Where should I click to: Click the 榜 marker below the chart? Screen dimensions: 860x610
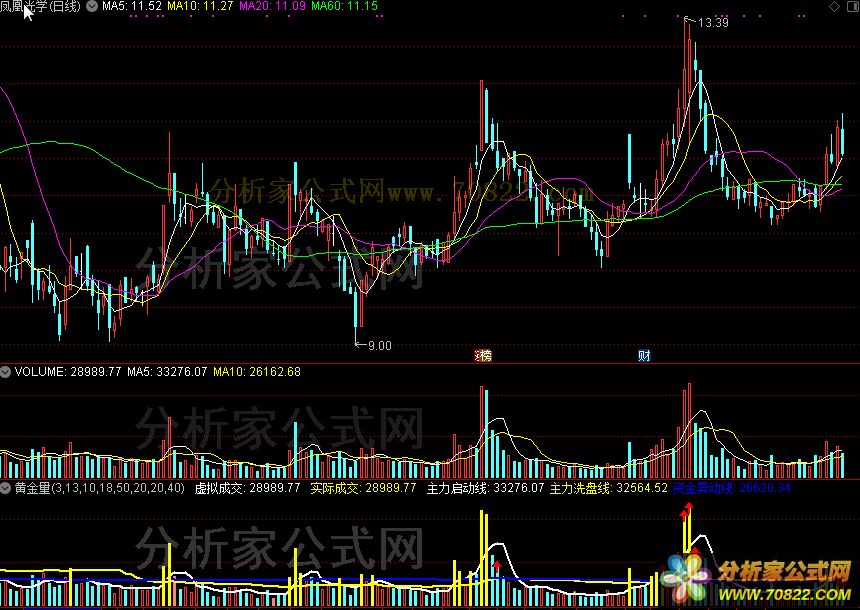click(483, 355)
